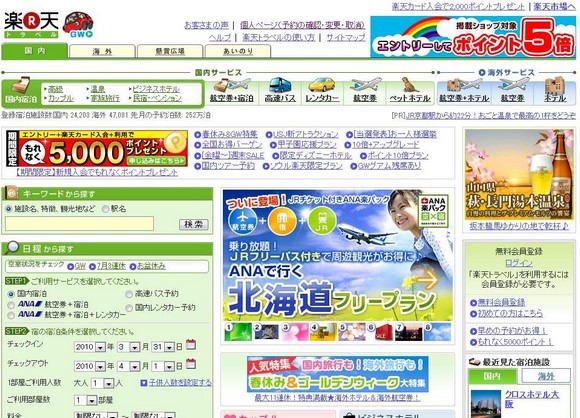Switch to the 海外 tab

(x=102, y=51)
